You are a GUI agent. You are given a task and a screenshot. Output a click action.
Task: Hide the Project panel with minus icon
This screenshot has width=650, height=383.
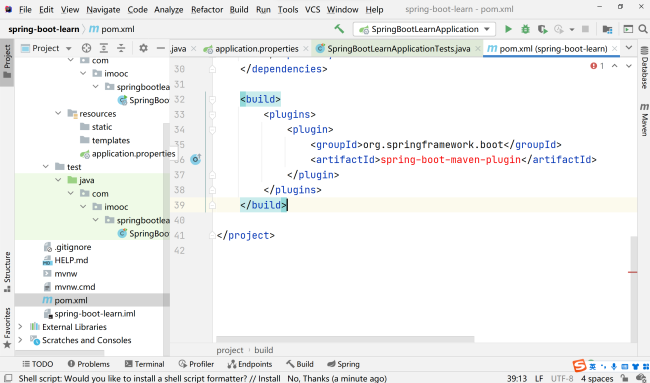pos(161,48)
